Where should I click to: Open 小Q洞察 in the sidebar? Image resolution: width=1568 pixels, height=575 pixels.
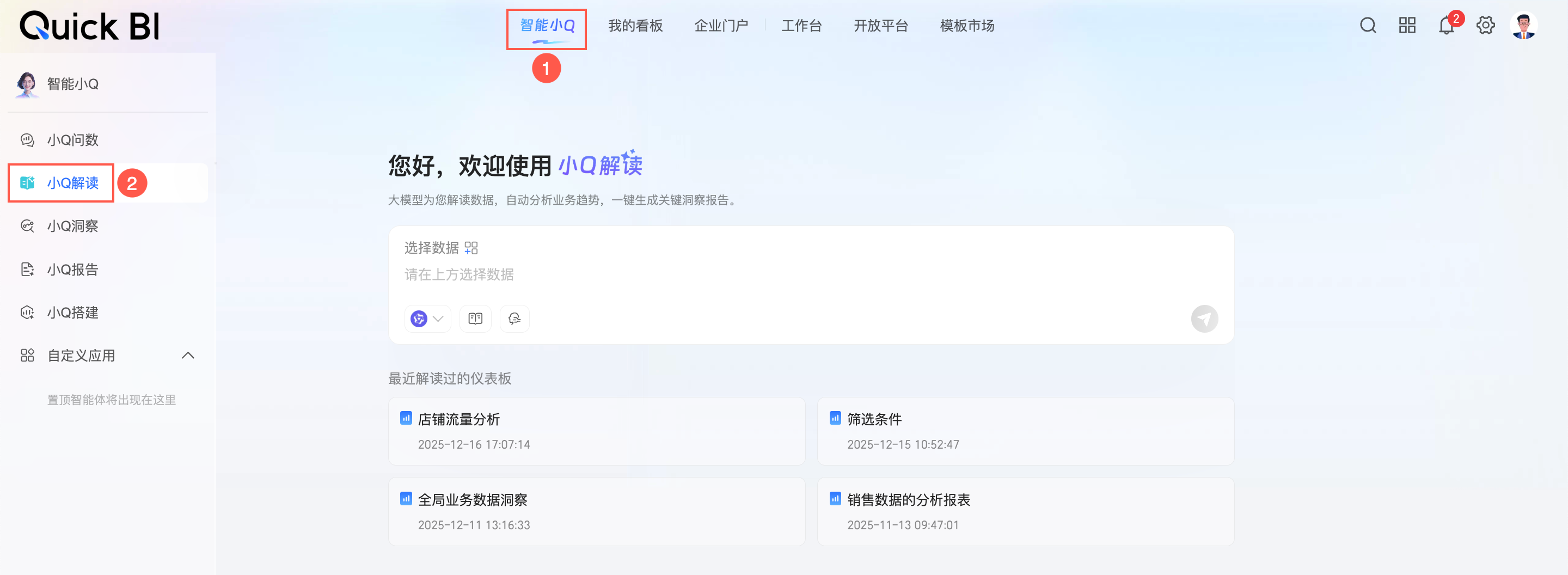108,226
